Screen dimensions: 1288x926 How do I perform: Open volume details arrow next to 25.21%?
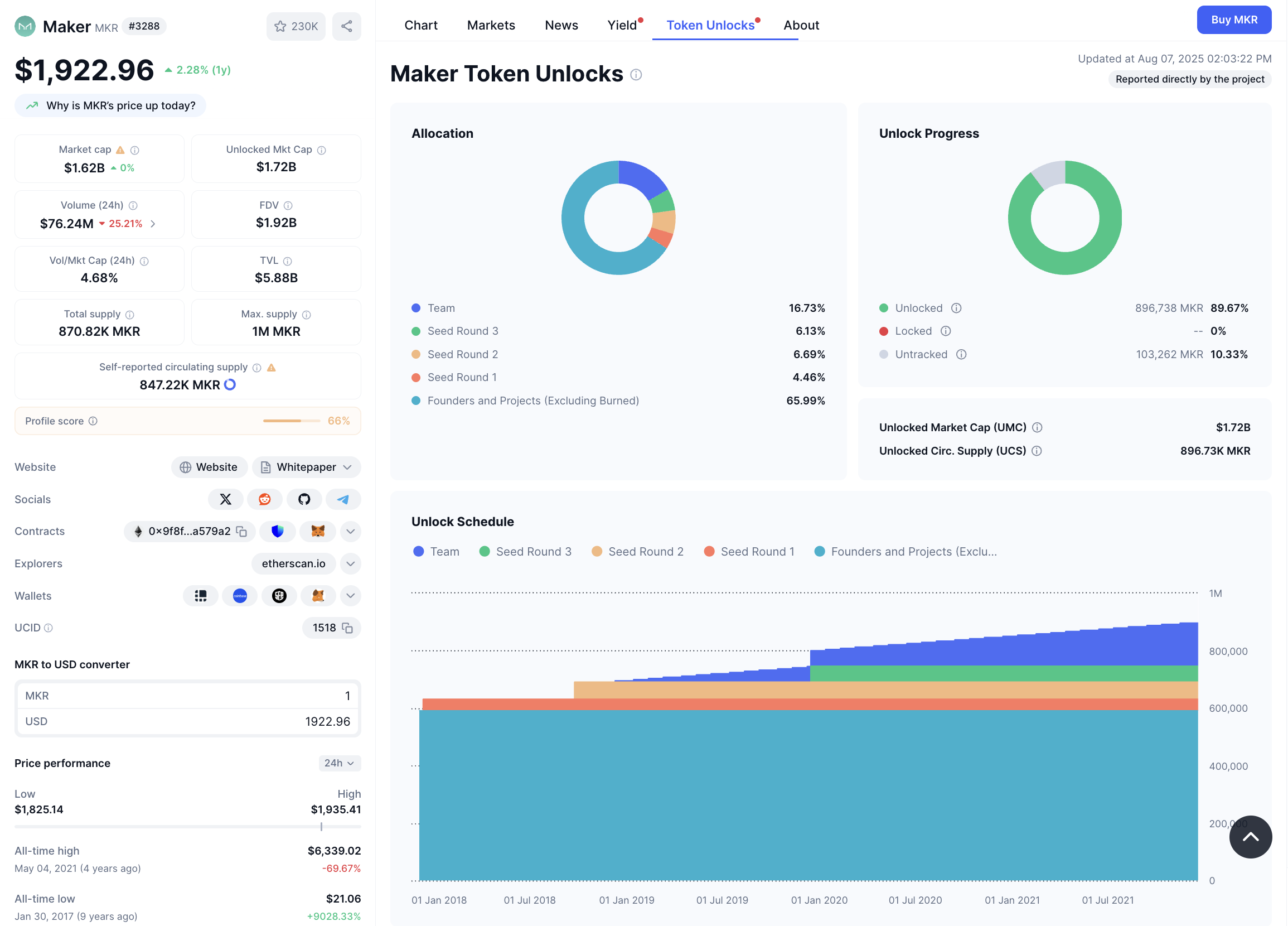[x=153, y=224]
